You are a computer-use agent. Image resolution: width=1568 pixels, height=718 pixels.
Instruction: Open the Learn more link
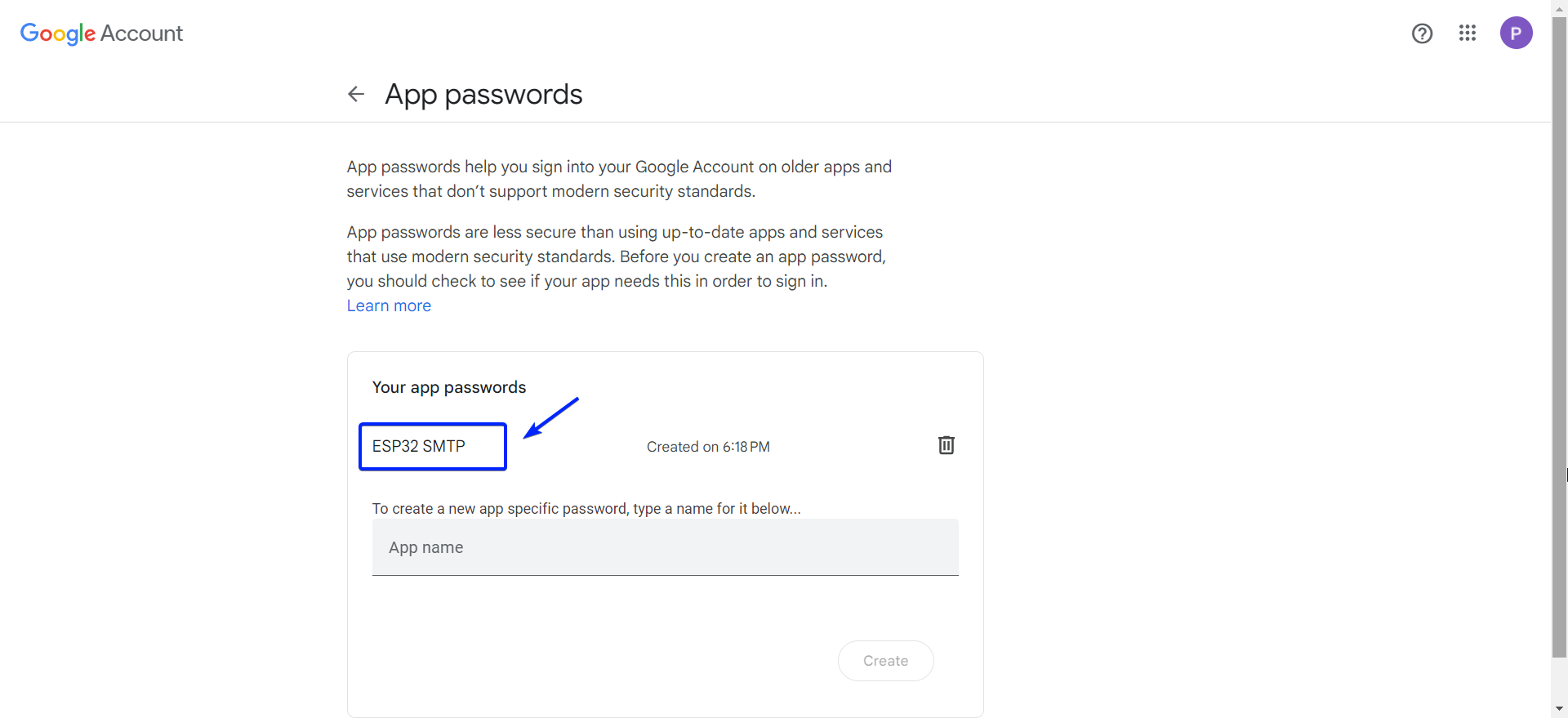coord(389,305)
